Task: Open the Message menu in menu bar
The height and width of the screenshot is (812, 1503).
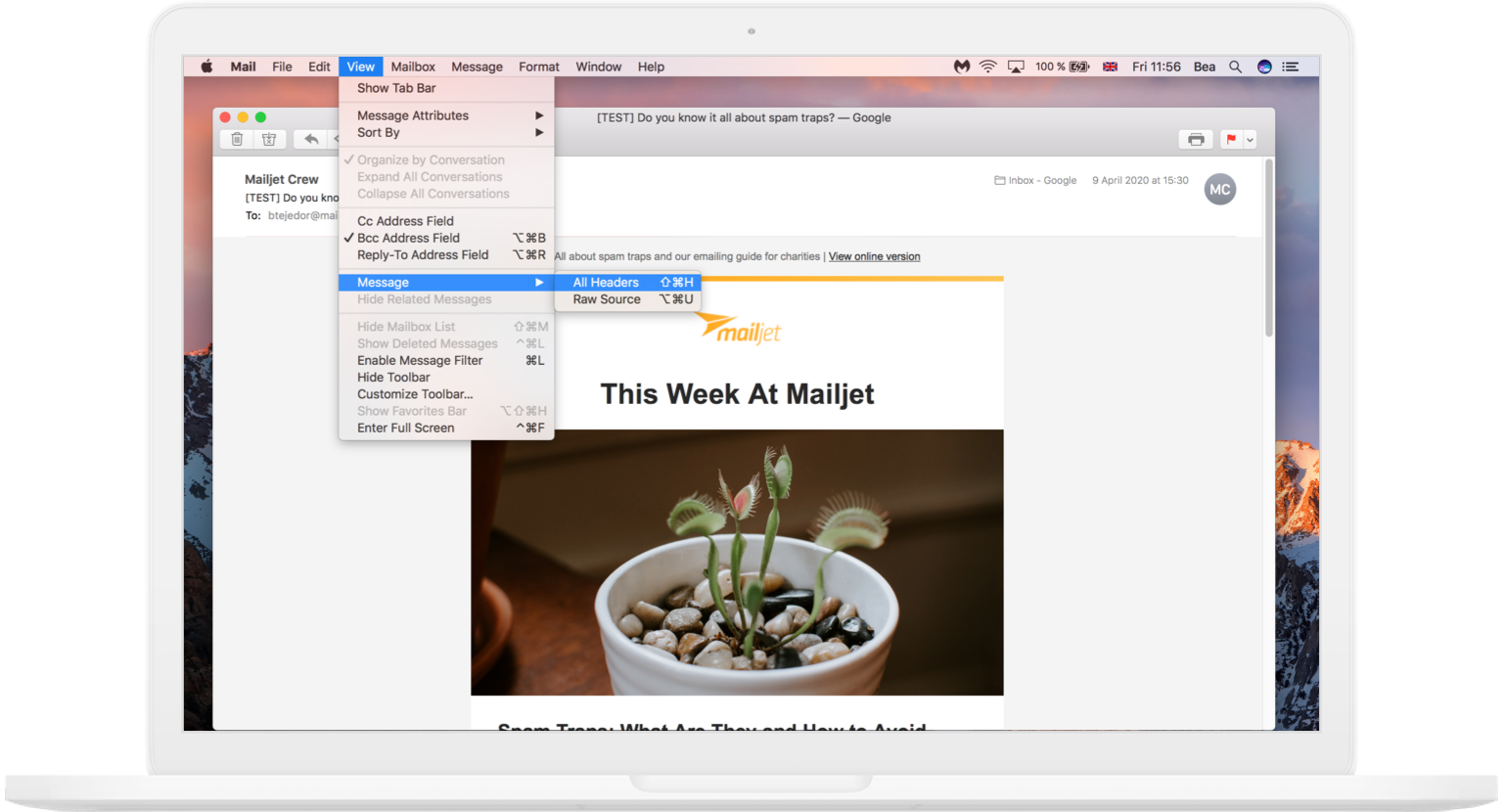Action: coord(477,67)
